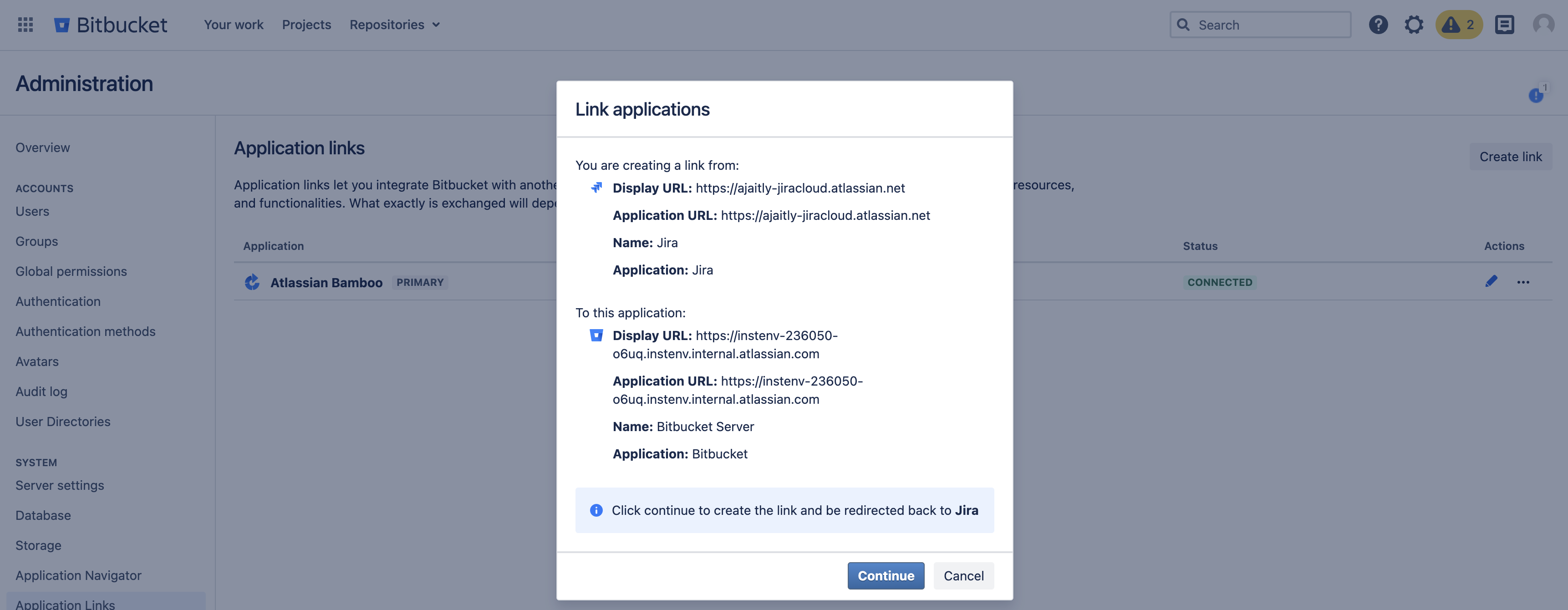Open Server settings in the sidebar
1568x610 pixels.
[60, 485]
